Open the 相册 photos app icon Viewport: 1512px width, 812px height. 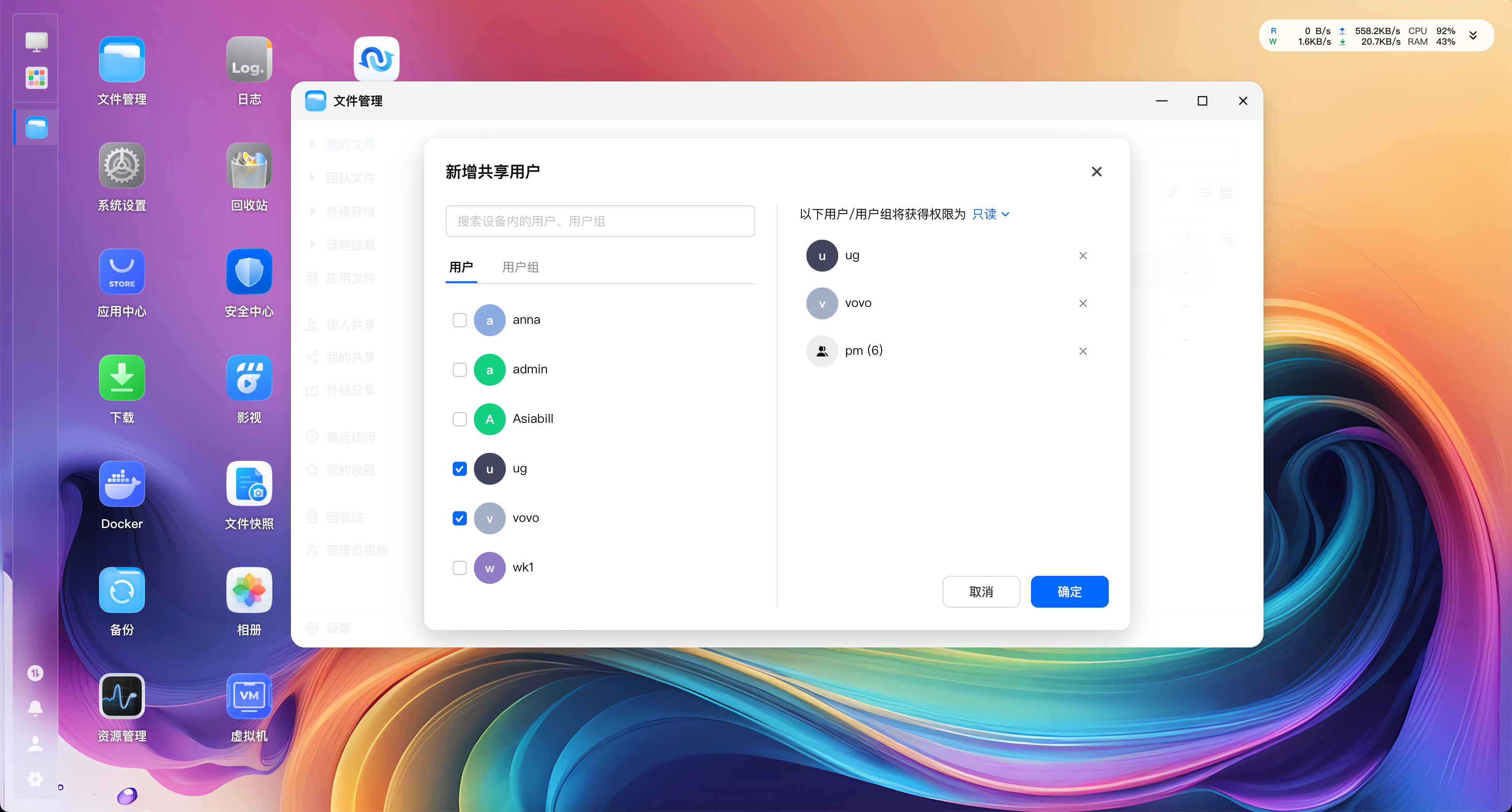[x=249, y=590]
